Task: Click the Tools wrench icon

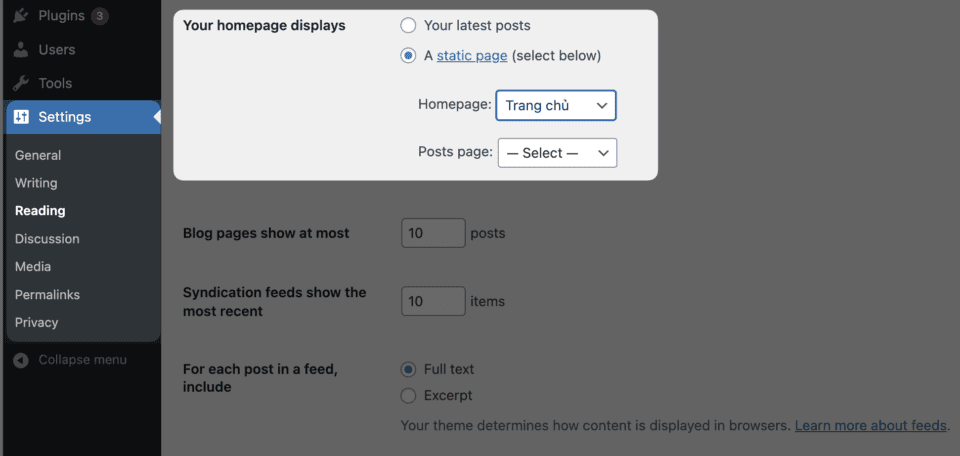Action: (x=21, y=83)
